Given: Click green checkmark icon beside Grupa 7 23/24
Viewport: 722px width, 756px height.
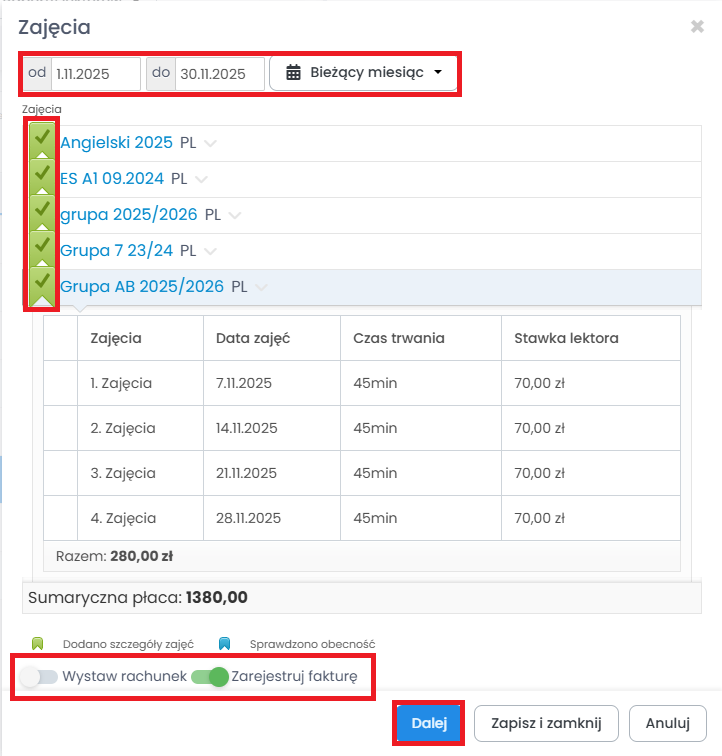Looking at the screenshot, I should [x=42, y=249].
